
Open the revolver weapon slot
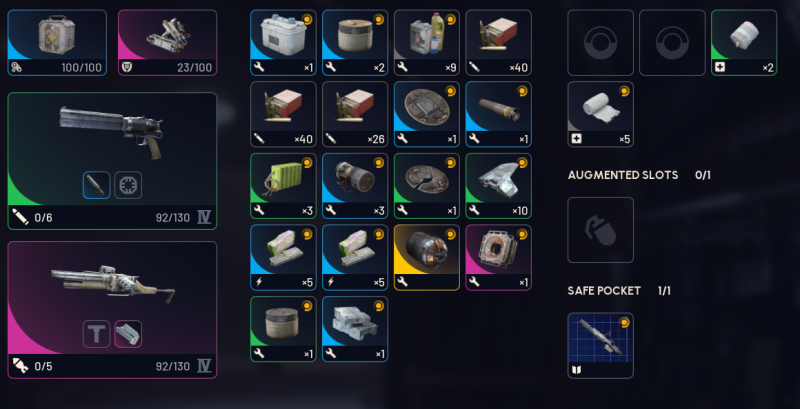tap(112, 161)
